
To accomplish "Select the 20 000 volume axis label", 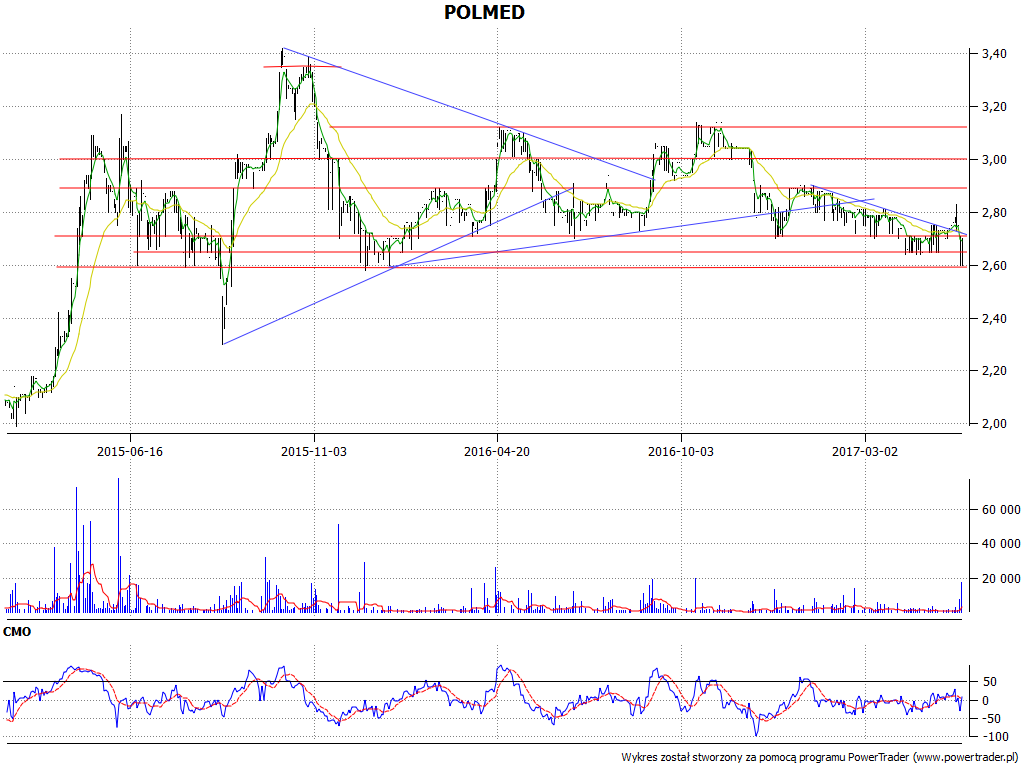I will (1000, 578).
